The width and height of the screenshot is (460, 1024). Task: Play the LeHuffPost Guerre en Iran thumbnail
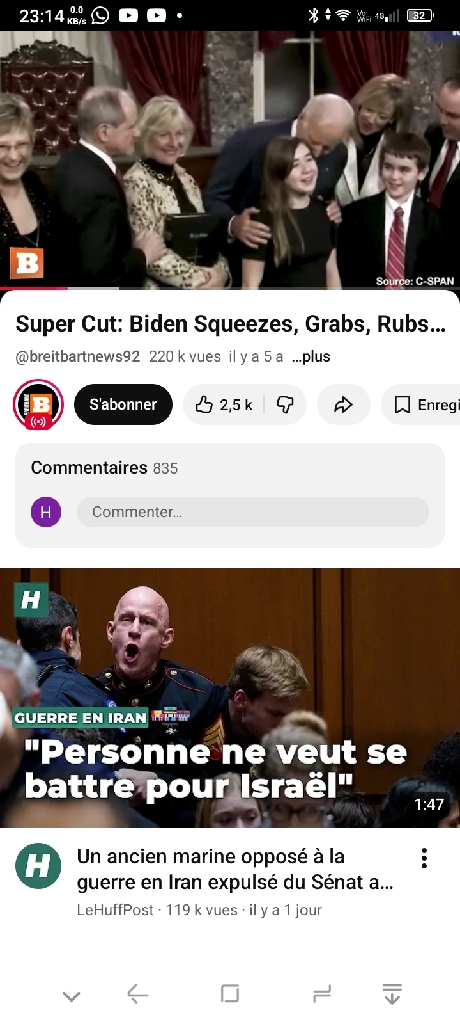point(230,698)
